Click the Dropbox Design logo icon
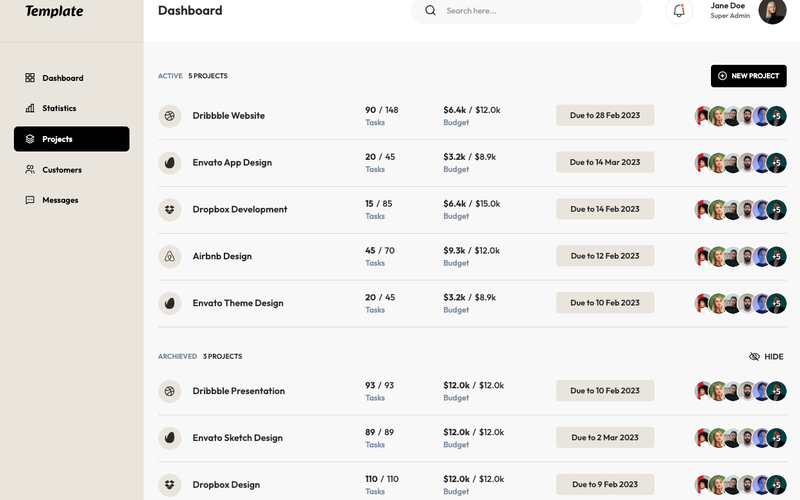Screen dimensions: 800x500 click(x=170, y=485)
